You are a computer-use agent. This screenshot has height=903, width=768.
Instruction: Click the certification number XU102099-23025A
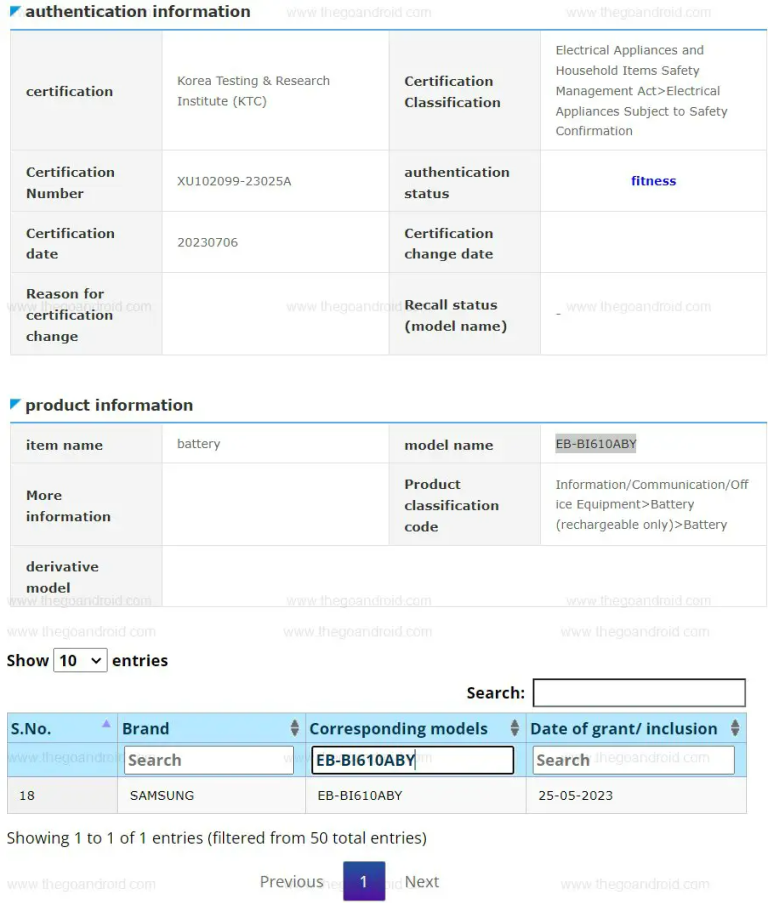tap(234, 181)
